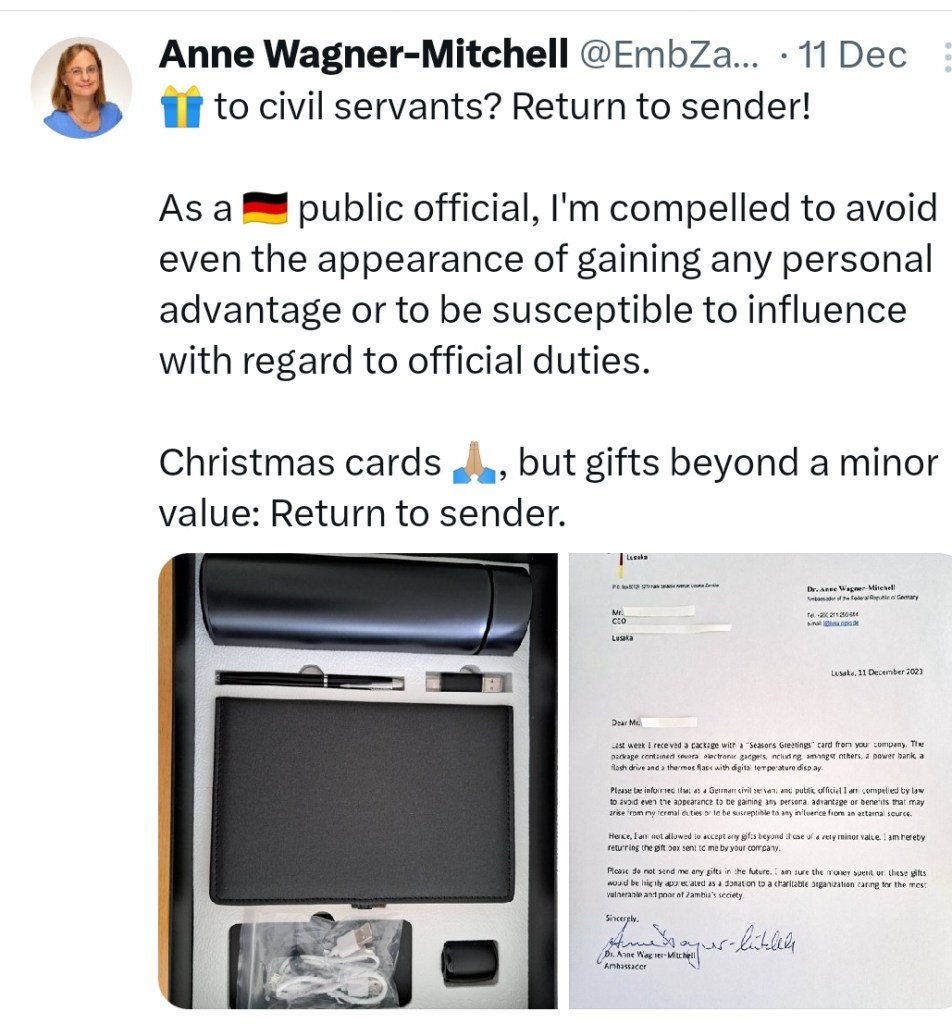The image size is (952, 1024).
Task: Open the @EmbZa... handle link
Action: click(669, 54)
